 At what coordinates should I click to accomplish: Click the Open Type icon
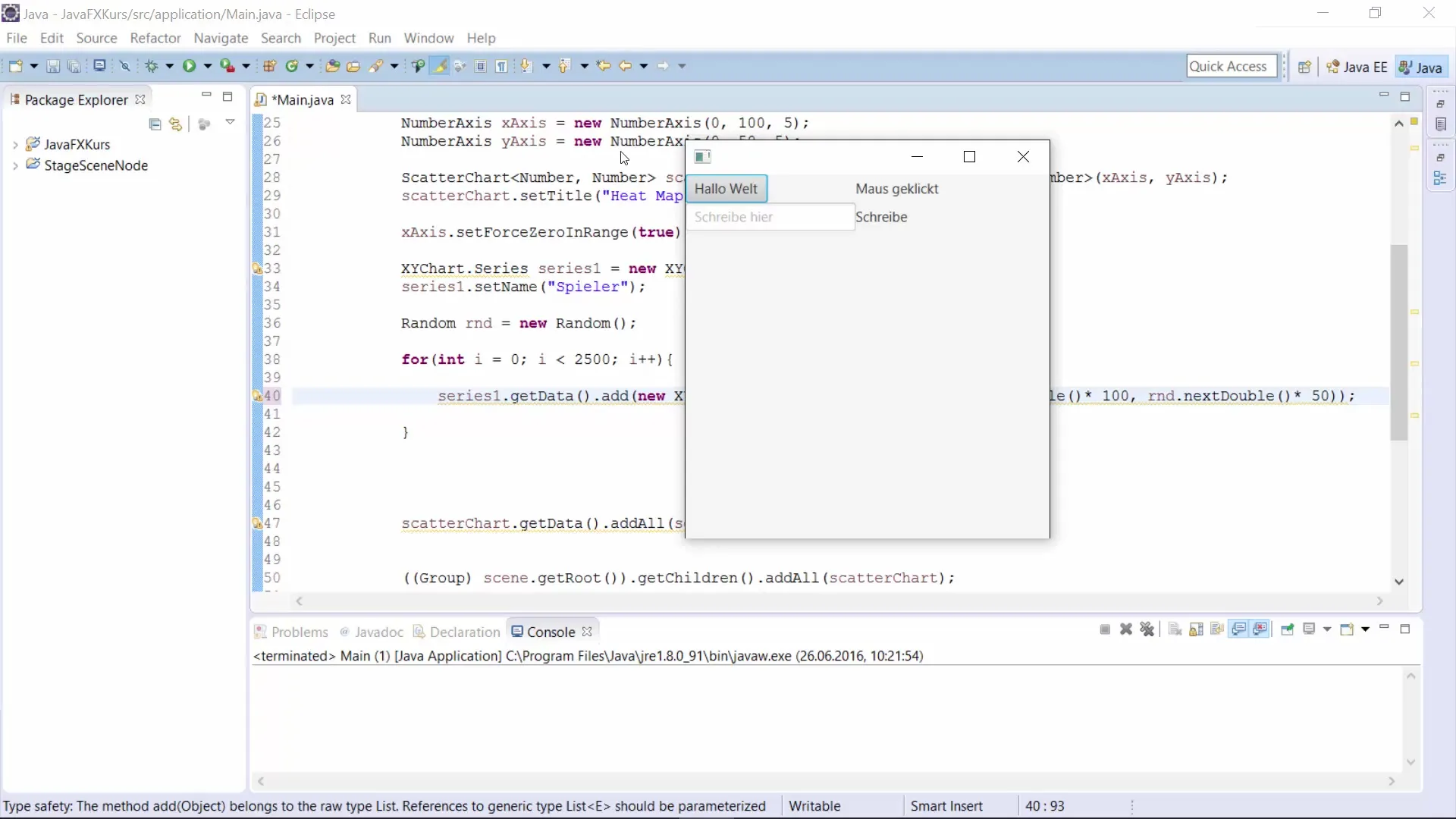332,67
